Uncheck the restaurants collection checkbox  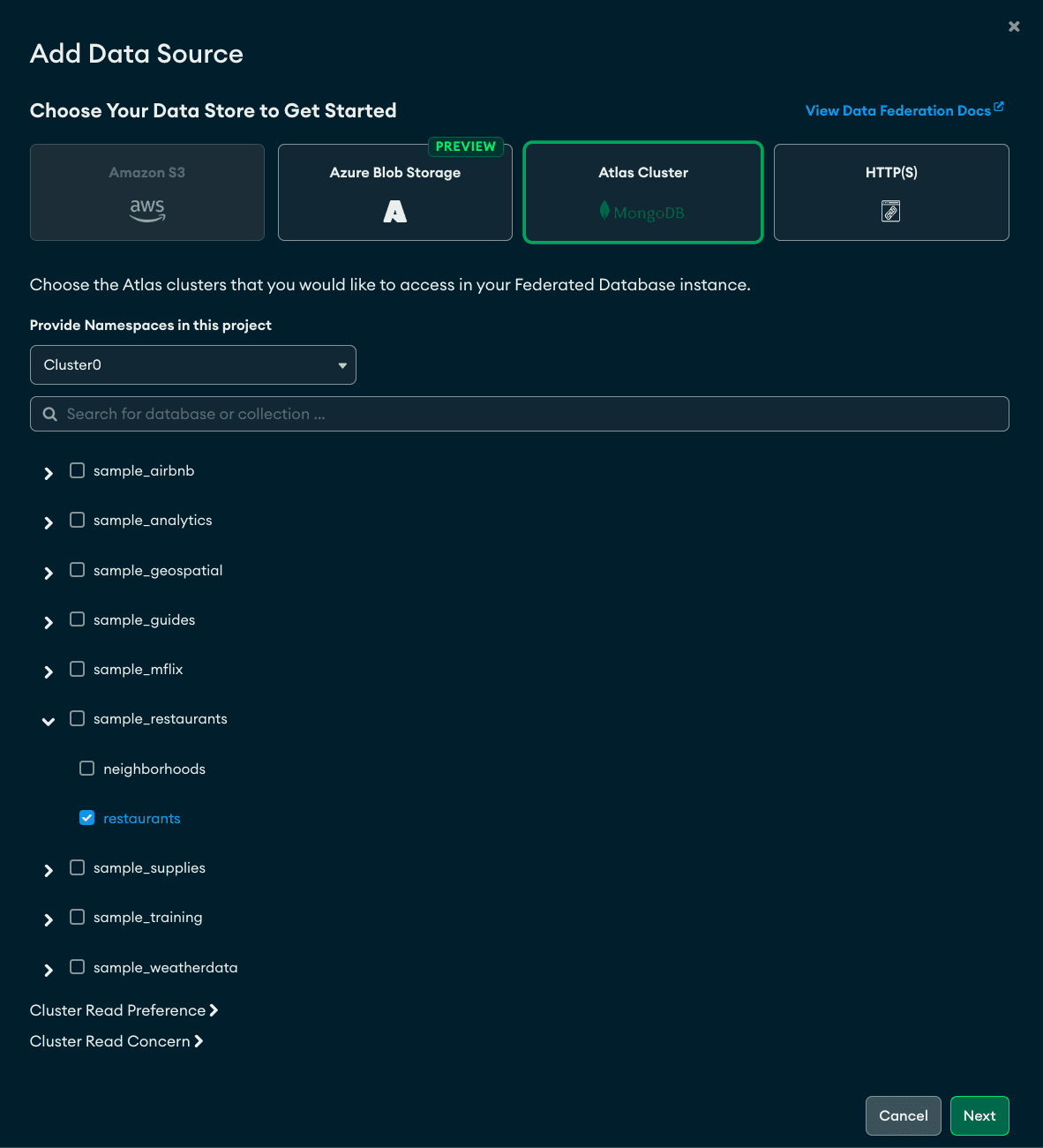coord(86,818)
